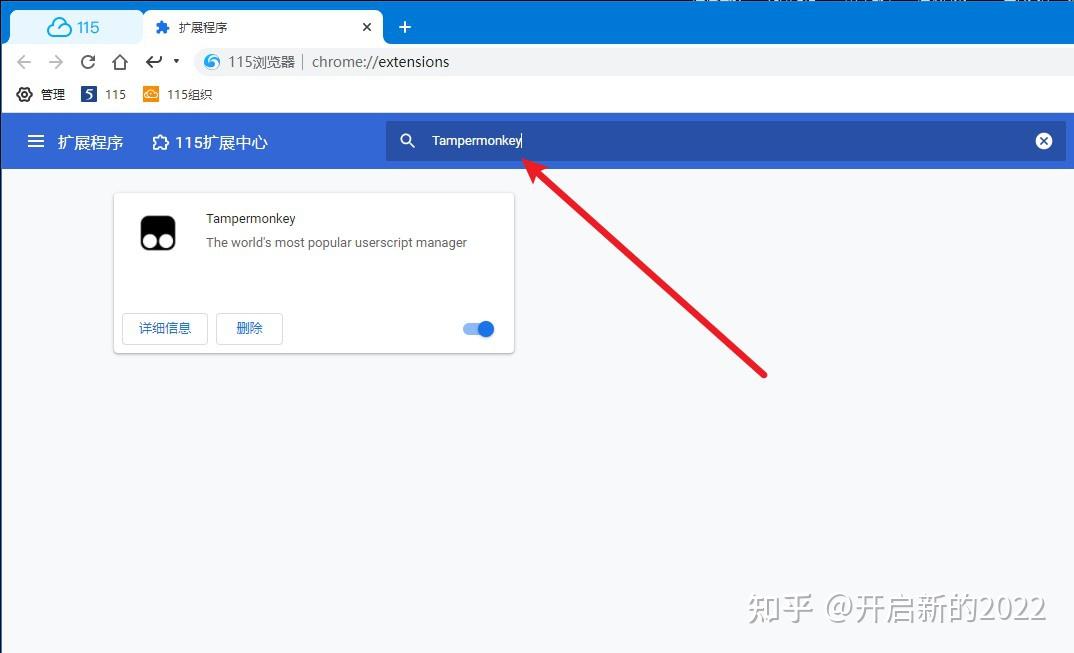The width and height of the screenshot is (1074, 653).
Task: Click the 扩展程序 page title
Action: (90, 142)
